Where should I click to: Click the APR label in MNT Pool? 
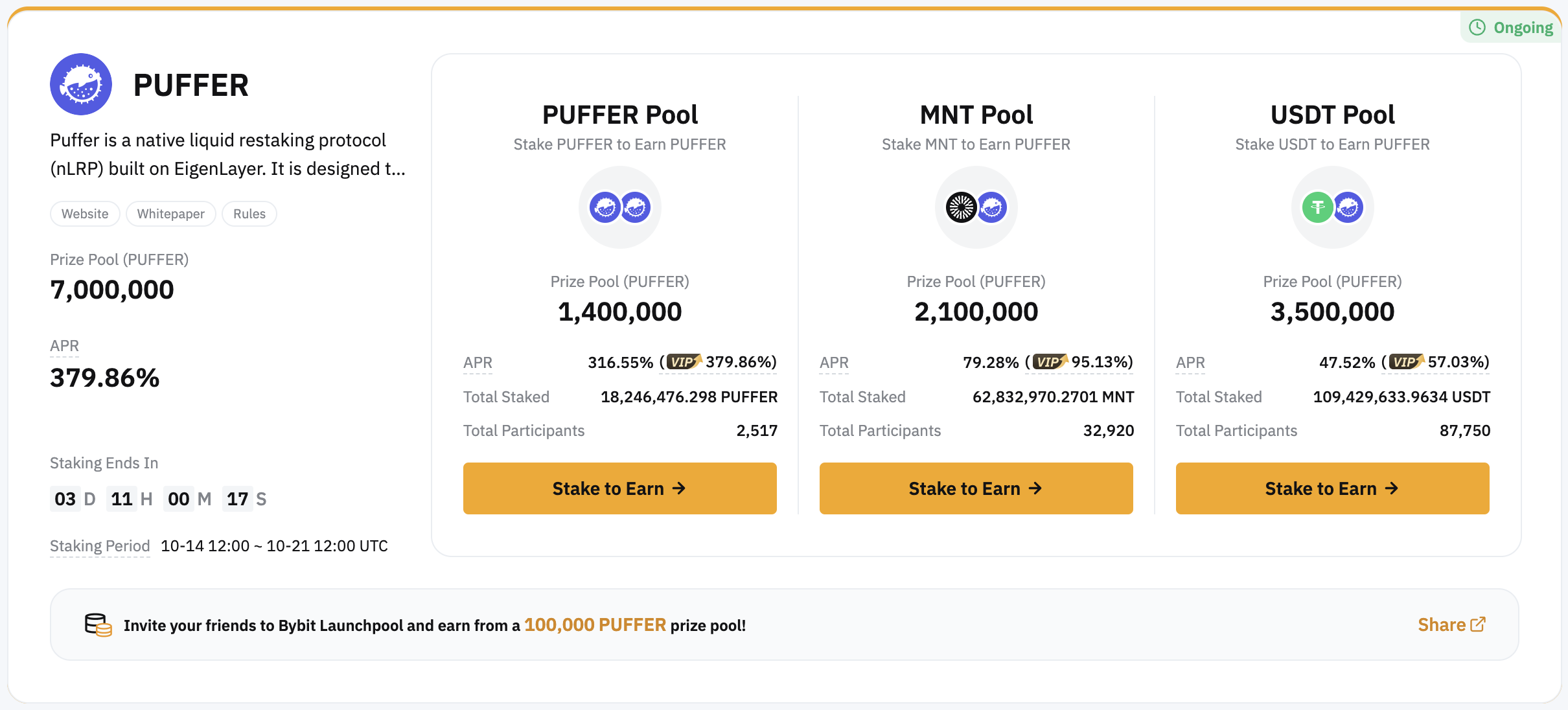coord(834,363)
